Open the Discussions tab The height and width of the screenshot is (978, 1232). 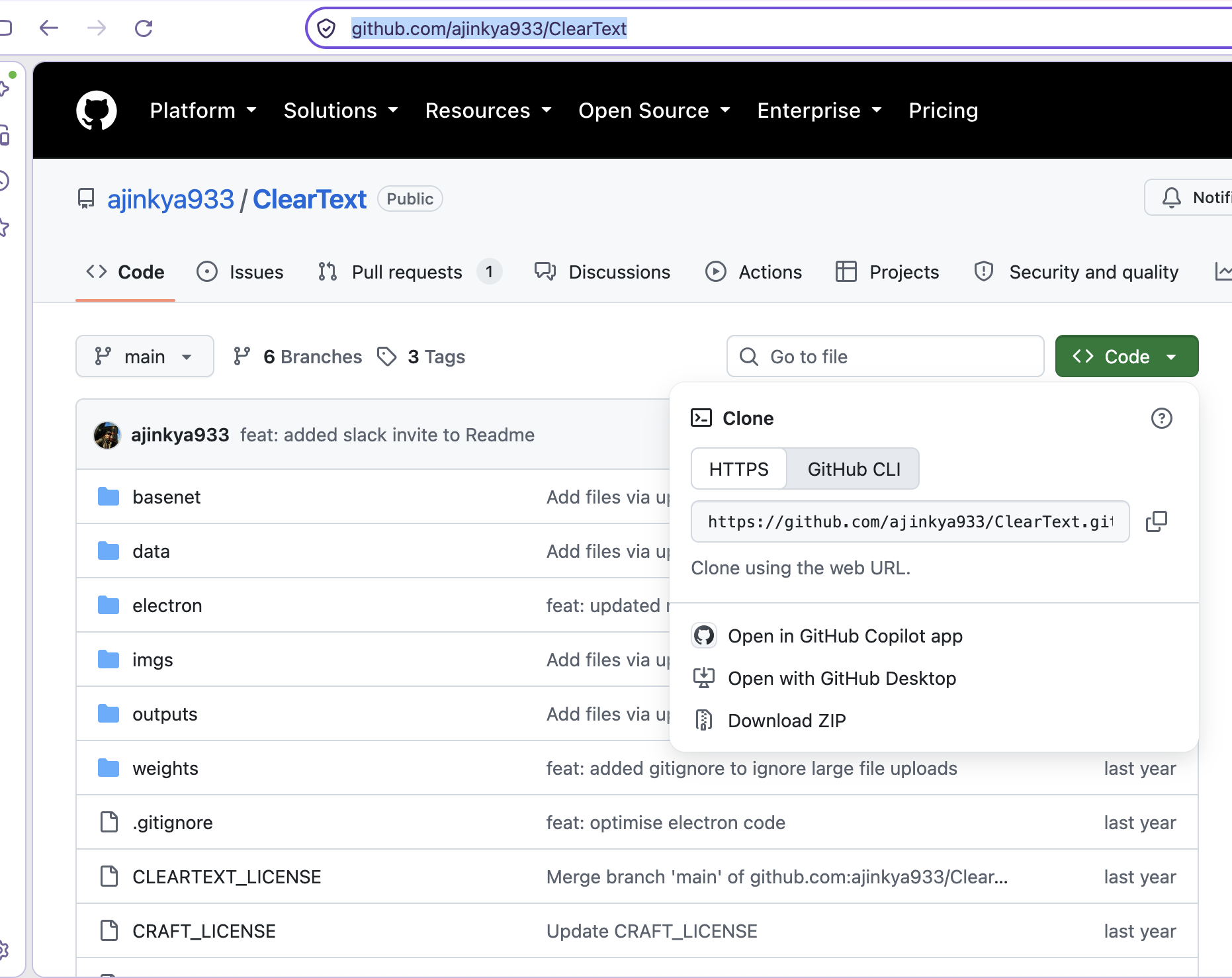(x=602, y=272)
